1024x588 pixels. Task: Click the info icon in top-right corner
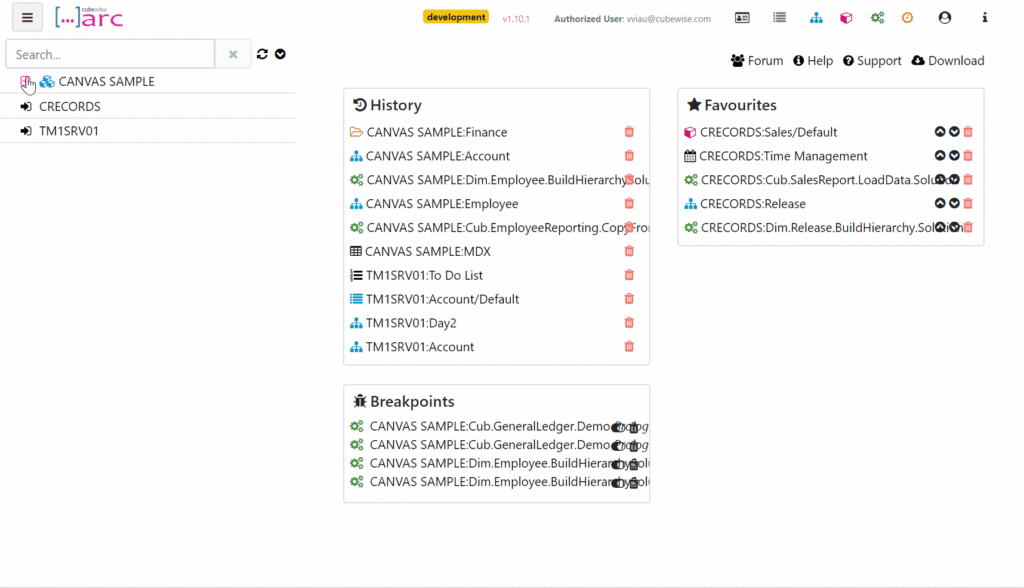pos(985,18)
